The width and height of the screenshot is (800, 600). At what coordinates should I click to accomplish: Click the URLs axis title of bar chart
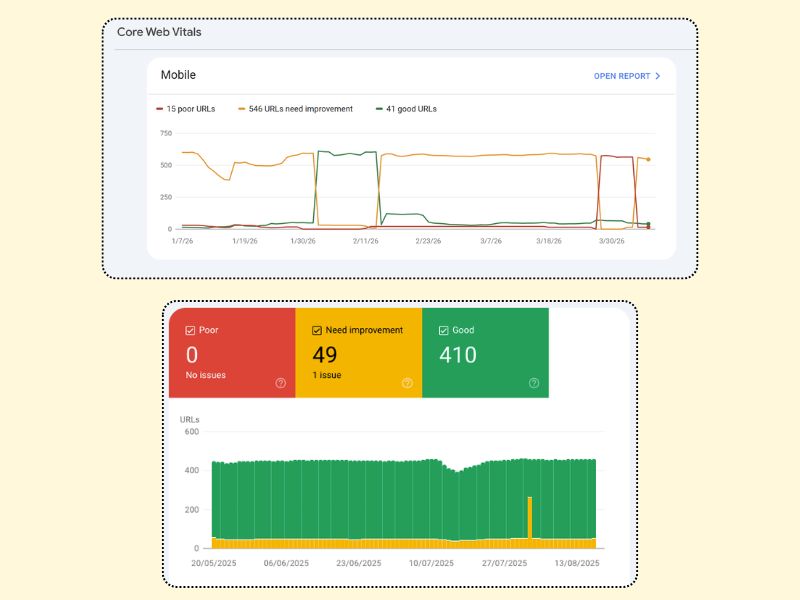[189, 419]
